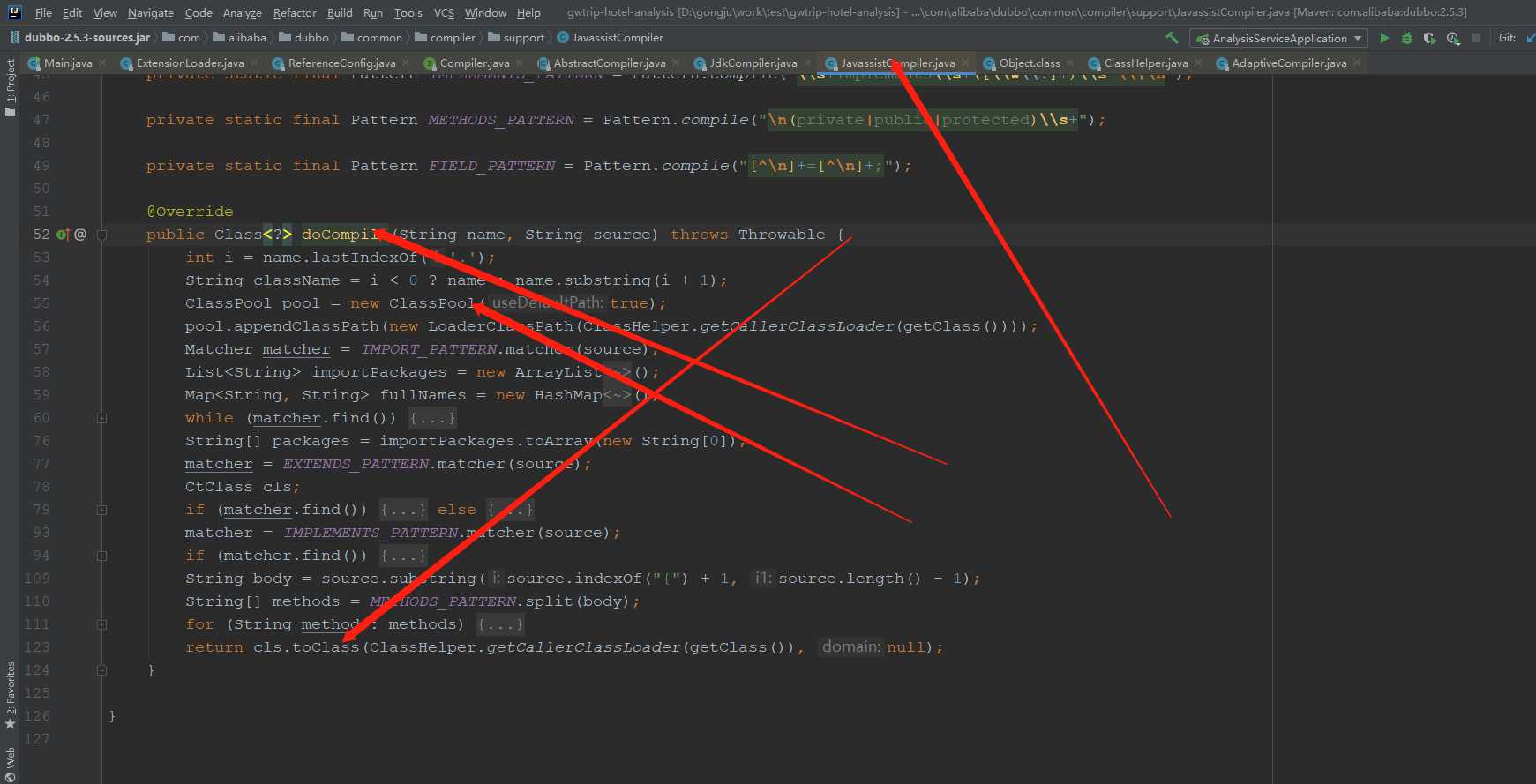Run with Coverage icon
Viewport: 1536px width, 784px height.
[x=1430, y=38]
